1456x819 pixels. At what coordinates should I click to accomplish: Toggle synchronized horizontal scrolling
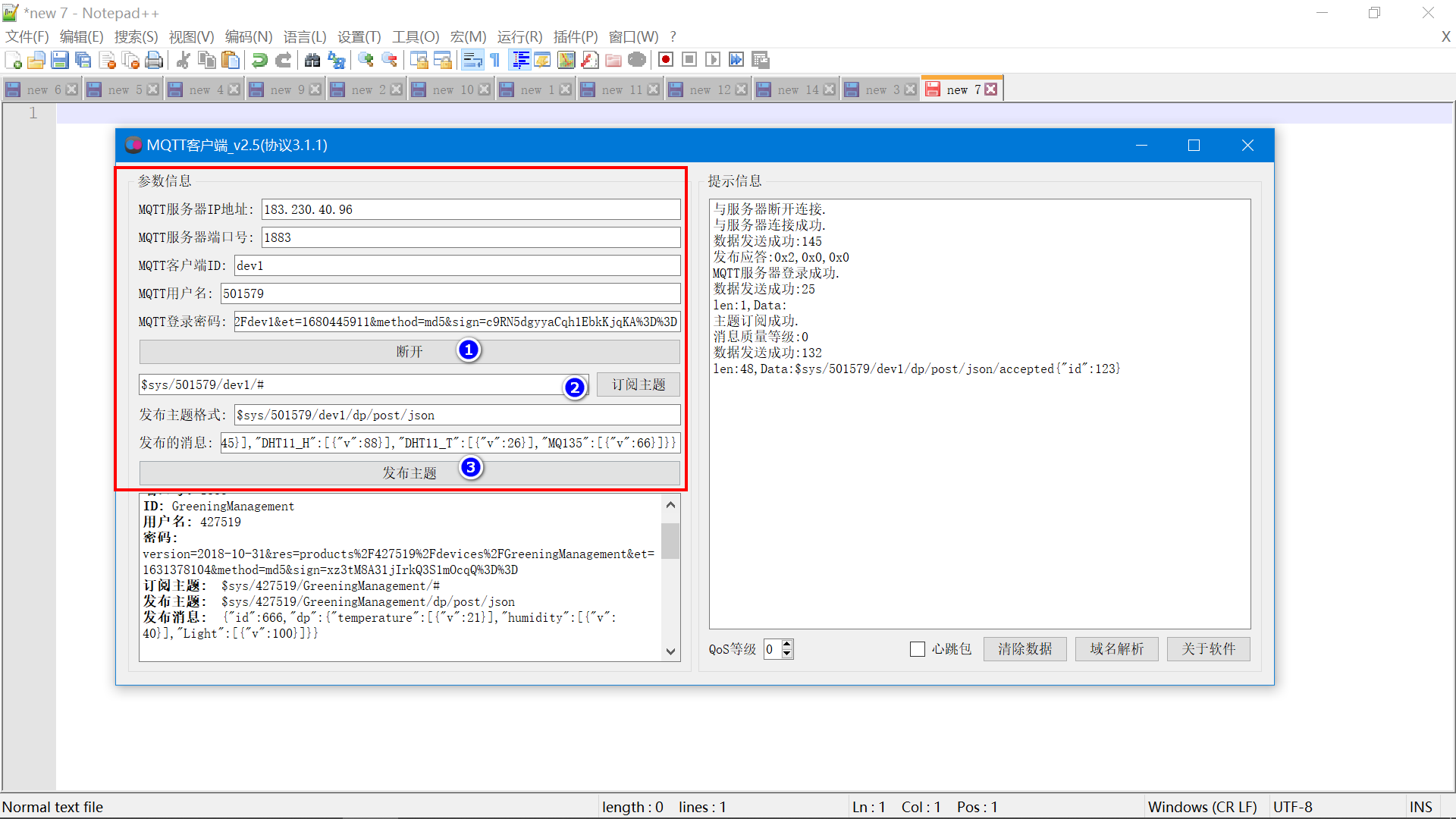click(442, 60)
